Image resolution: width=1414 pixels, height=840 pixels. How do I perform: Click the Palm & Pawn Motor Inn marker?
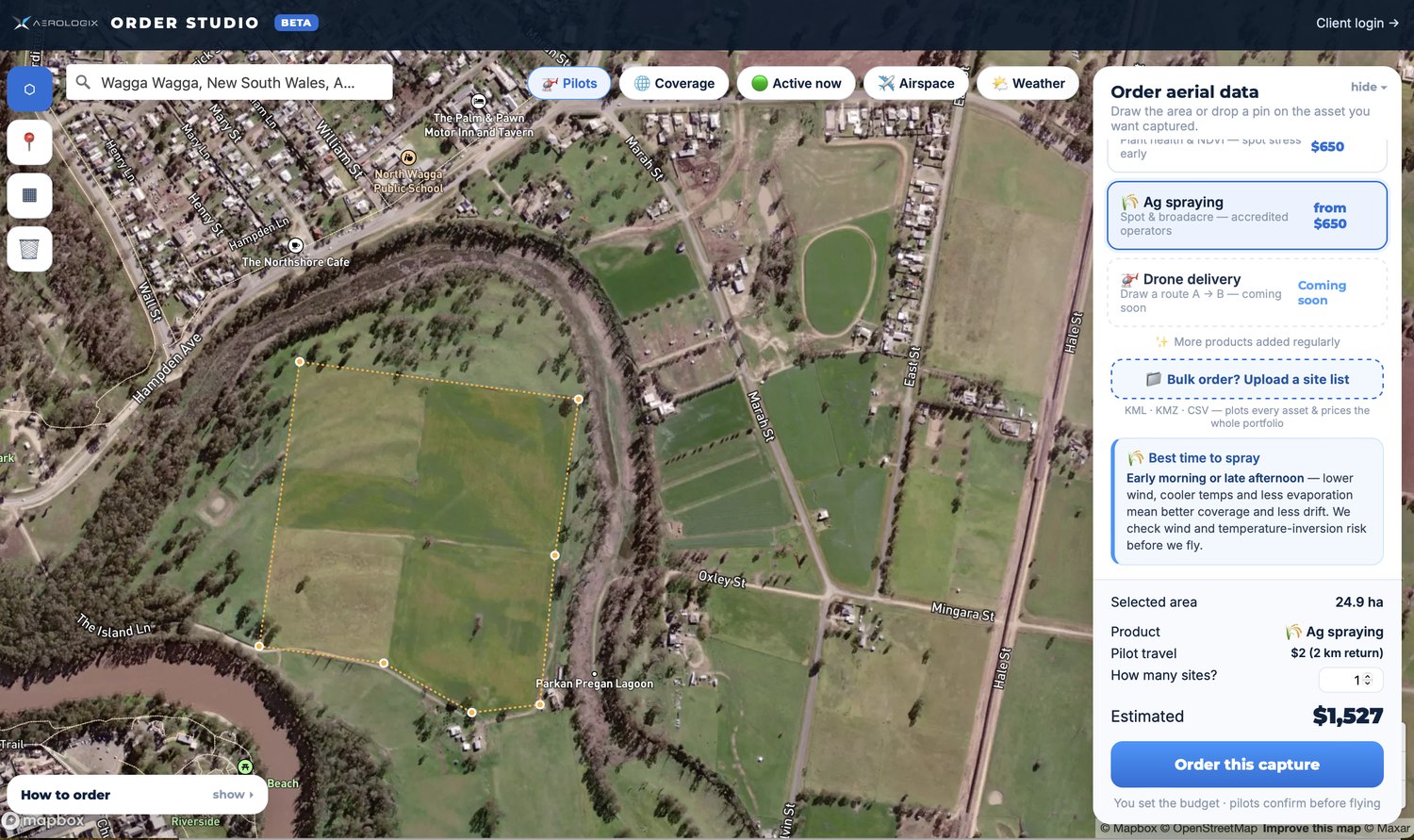[x=478, y=101]
